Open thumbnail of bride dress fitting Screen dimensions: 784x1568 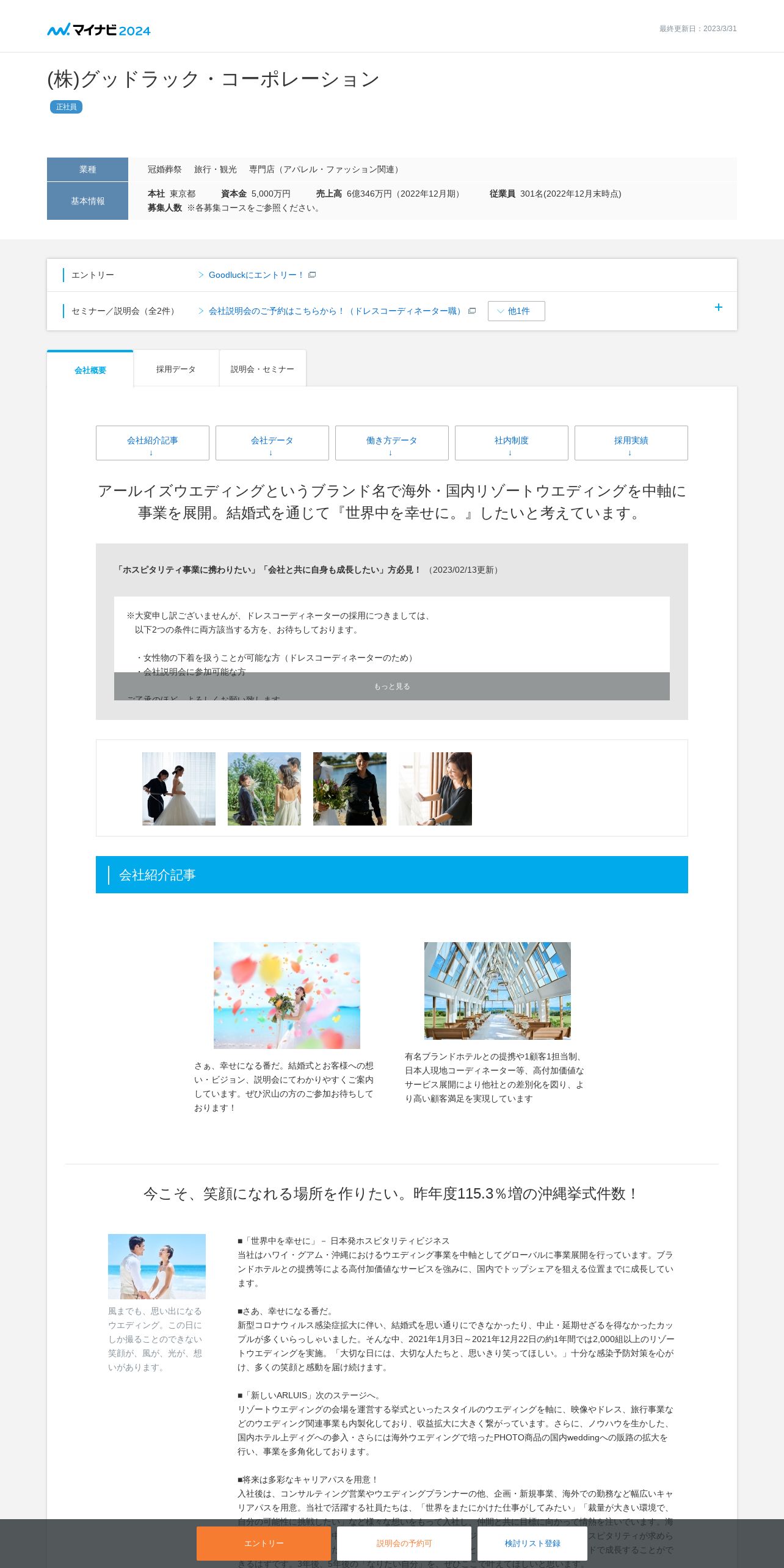[x=179, y=789]
